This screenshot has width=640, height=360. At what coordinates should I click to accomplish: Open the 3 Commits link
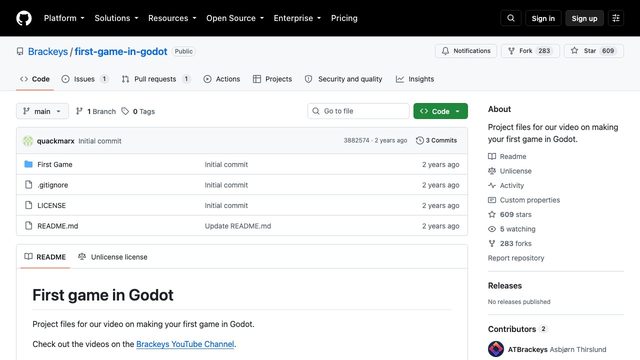coord(436,140)
